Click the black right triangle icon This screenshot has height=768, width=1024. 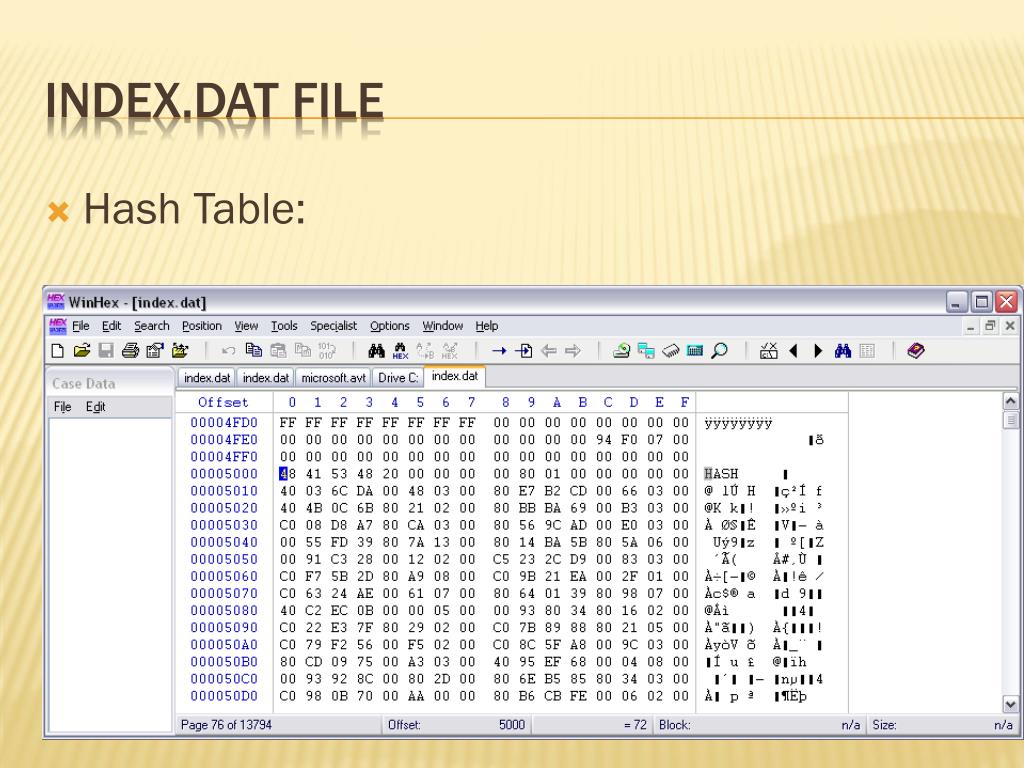tap(818, 351)
